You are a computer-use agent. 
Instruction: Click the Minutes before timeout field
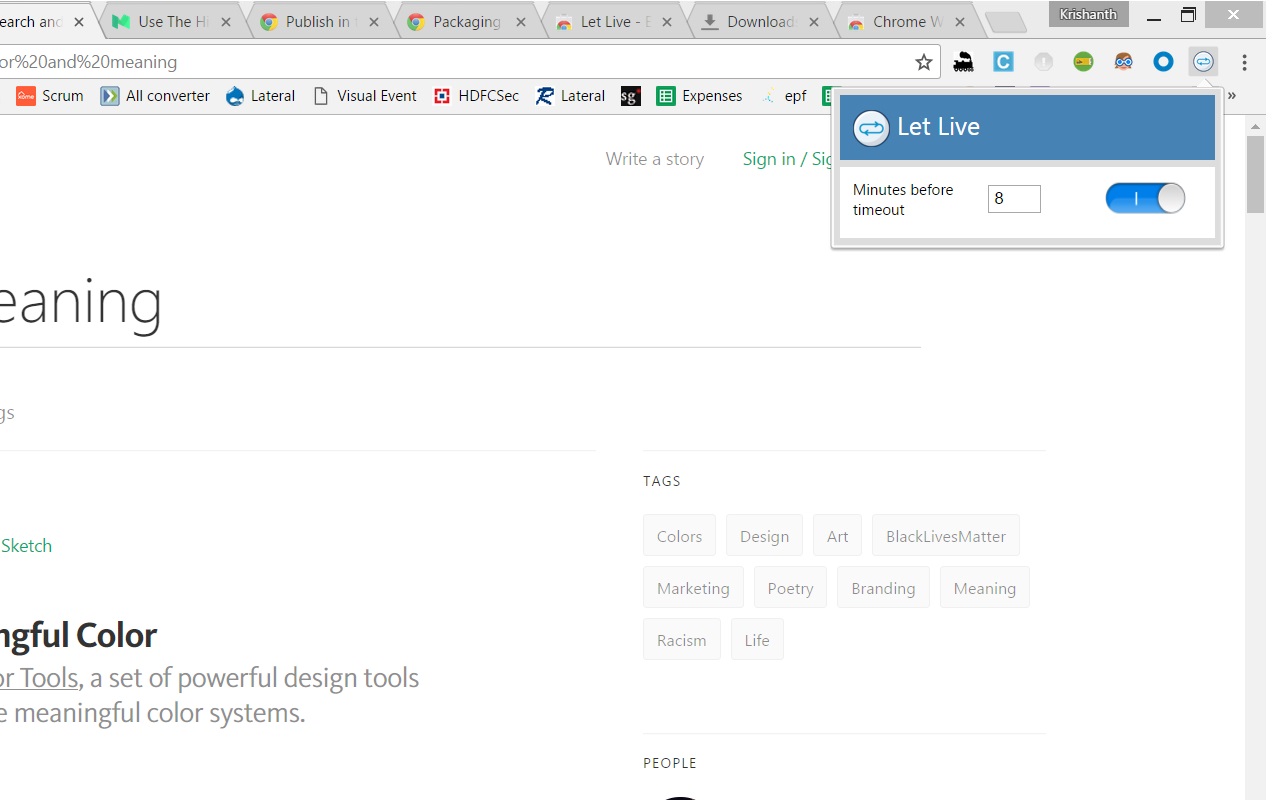click(x=1014, y=199)
